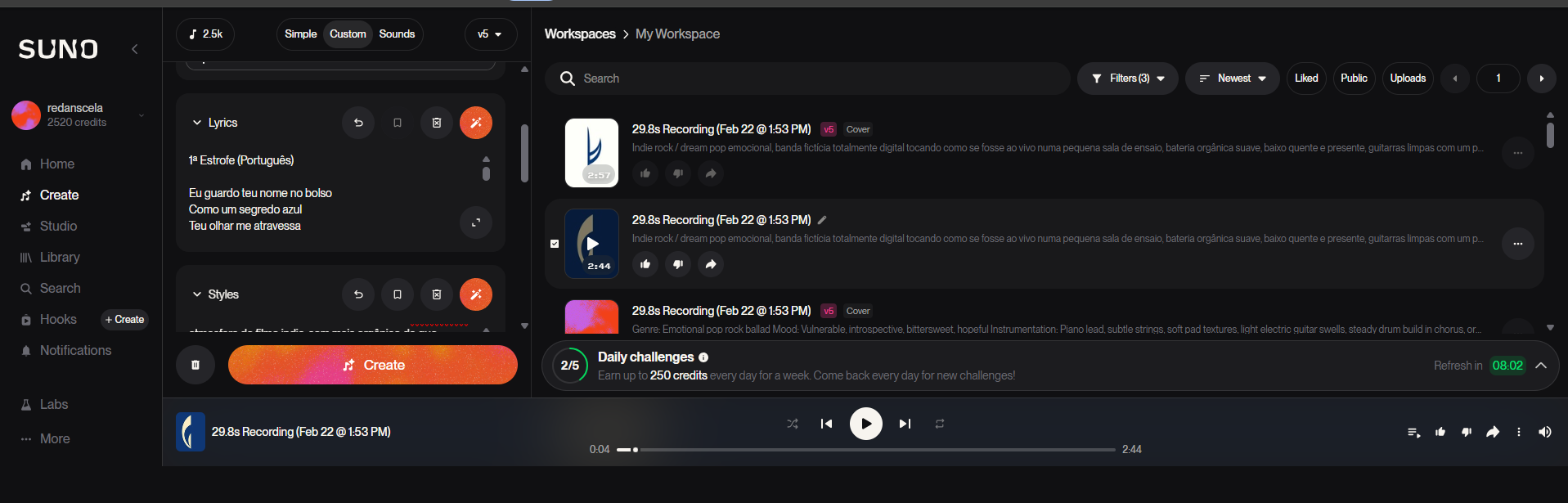Image resolution: width=1568 pixels, height=503 pixels.
Task: Skip to next track in player
Action: tap(905, 424)
